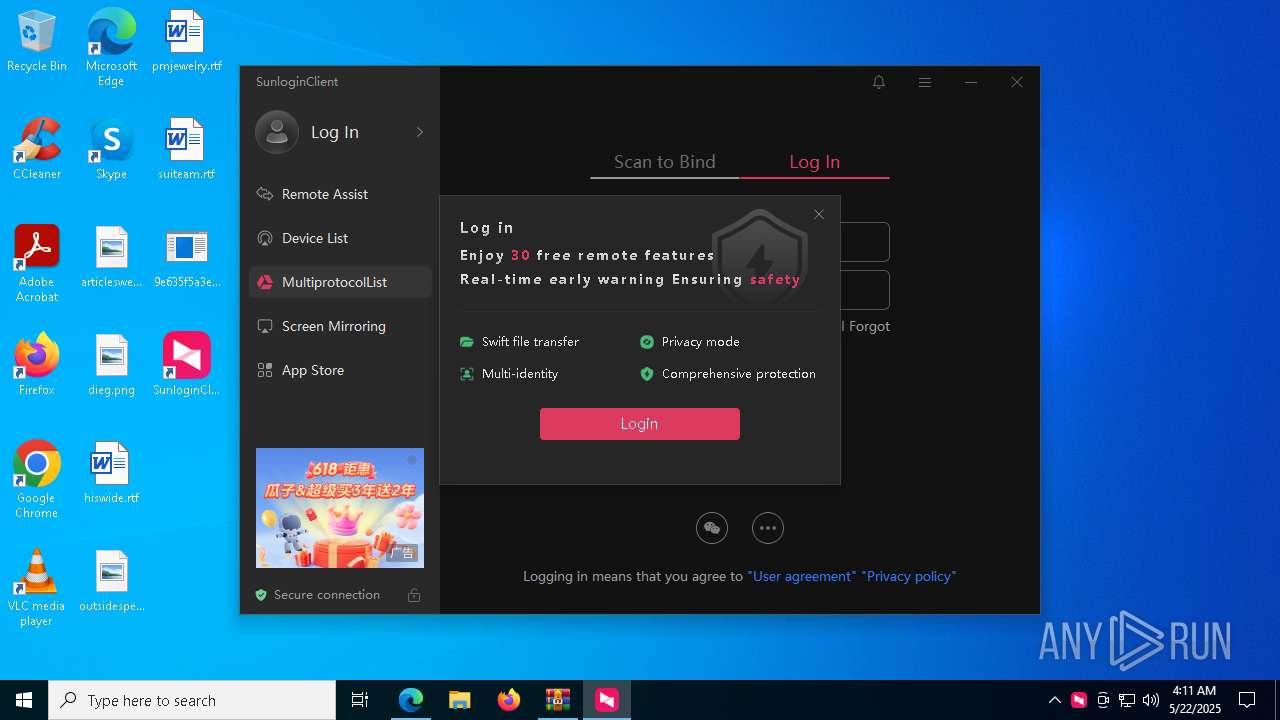Screen dimensions: 1280x720
Task: Select the dieg.png desktop file
Action: [x=111, y=366]
